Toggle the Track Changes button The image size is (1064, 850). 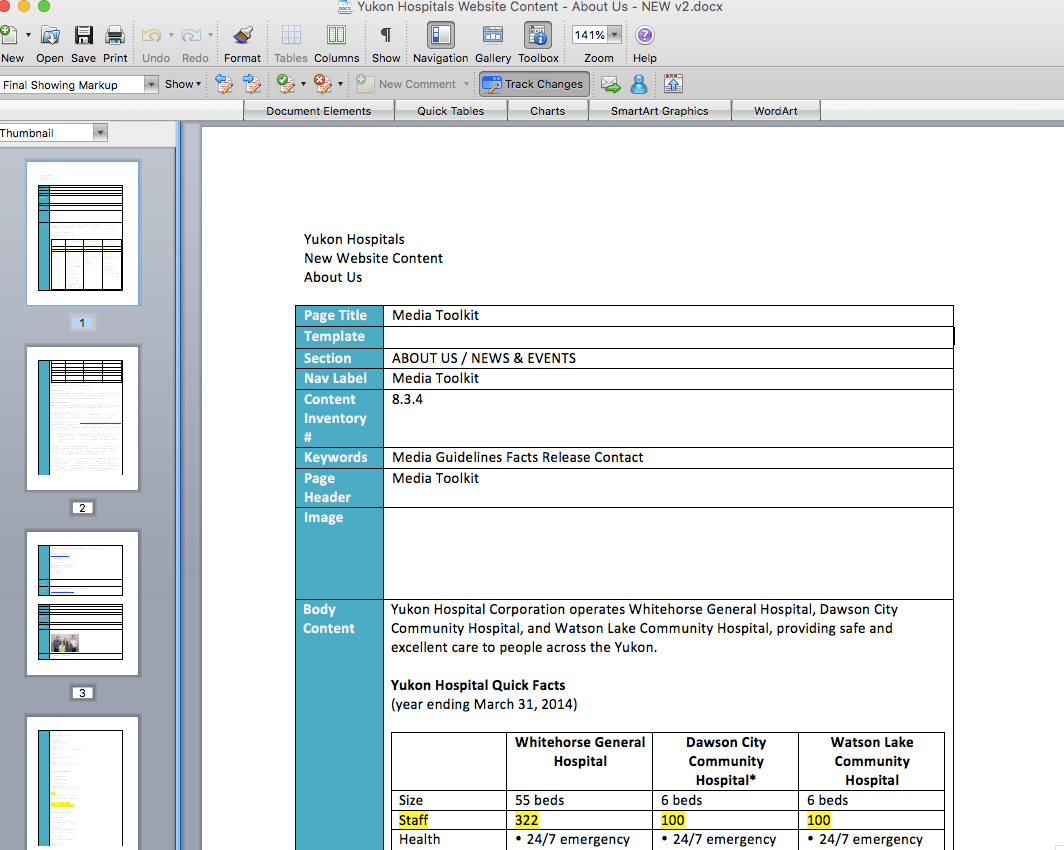(x=535, y=84)
